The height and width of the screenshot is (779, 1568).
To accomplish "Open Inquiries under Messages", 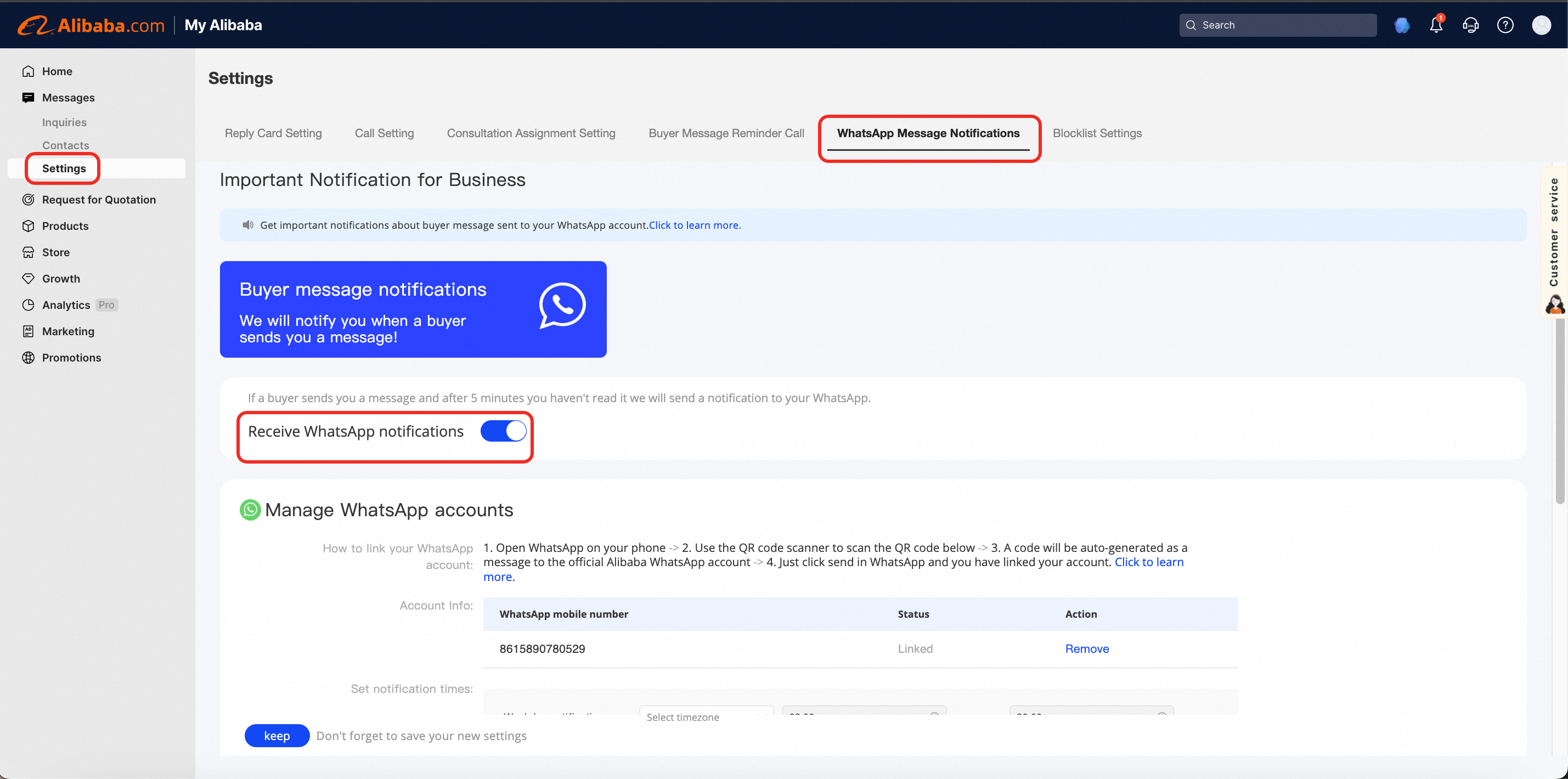I will pyautogui.click(x=65, y=122).
